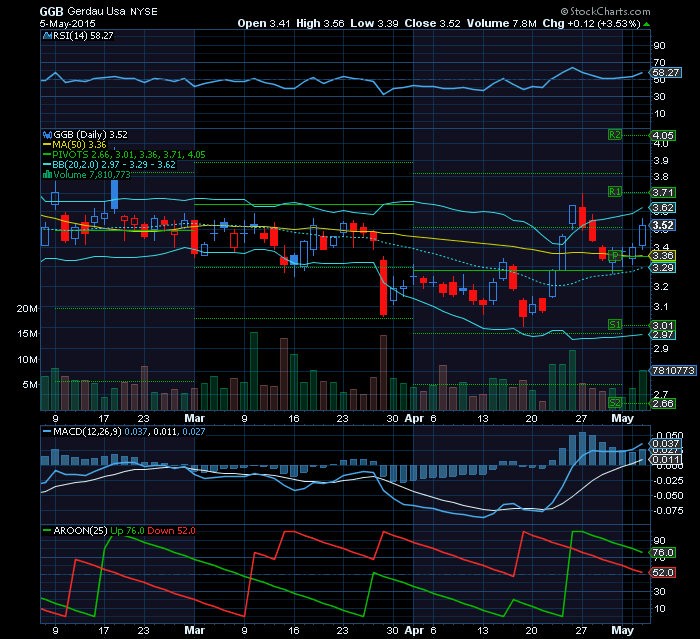Click the 0.011 histogram tag on right axis
700x639 pixels.
click(x=666, y=459)
